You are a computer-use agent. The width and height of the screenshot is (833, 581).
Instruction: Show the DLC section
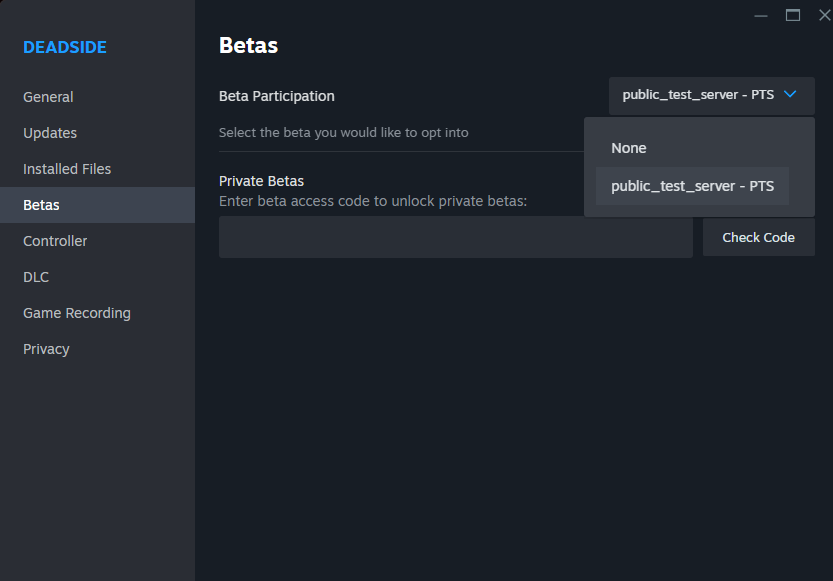coord(36,277)
